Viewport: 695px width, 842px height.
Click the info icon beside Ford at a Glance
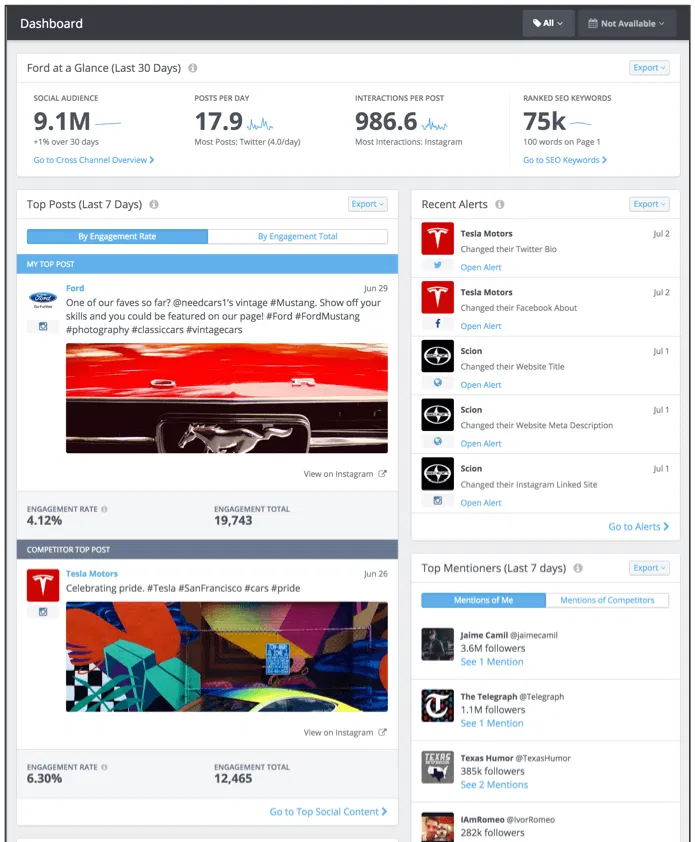(x=193, y=68)
